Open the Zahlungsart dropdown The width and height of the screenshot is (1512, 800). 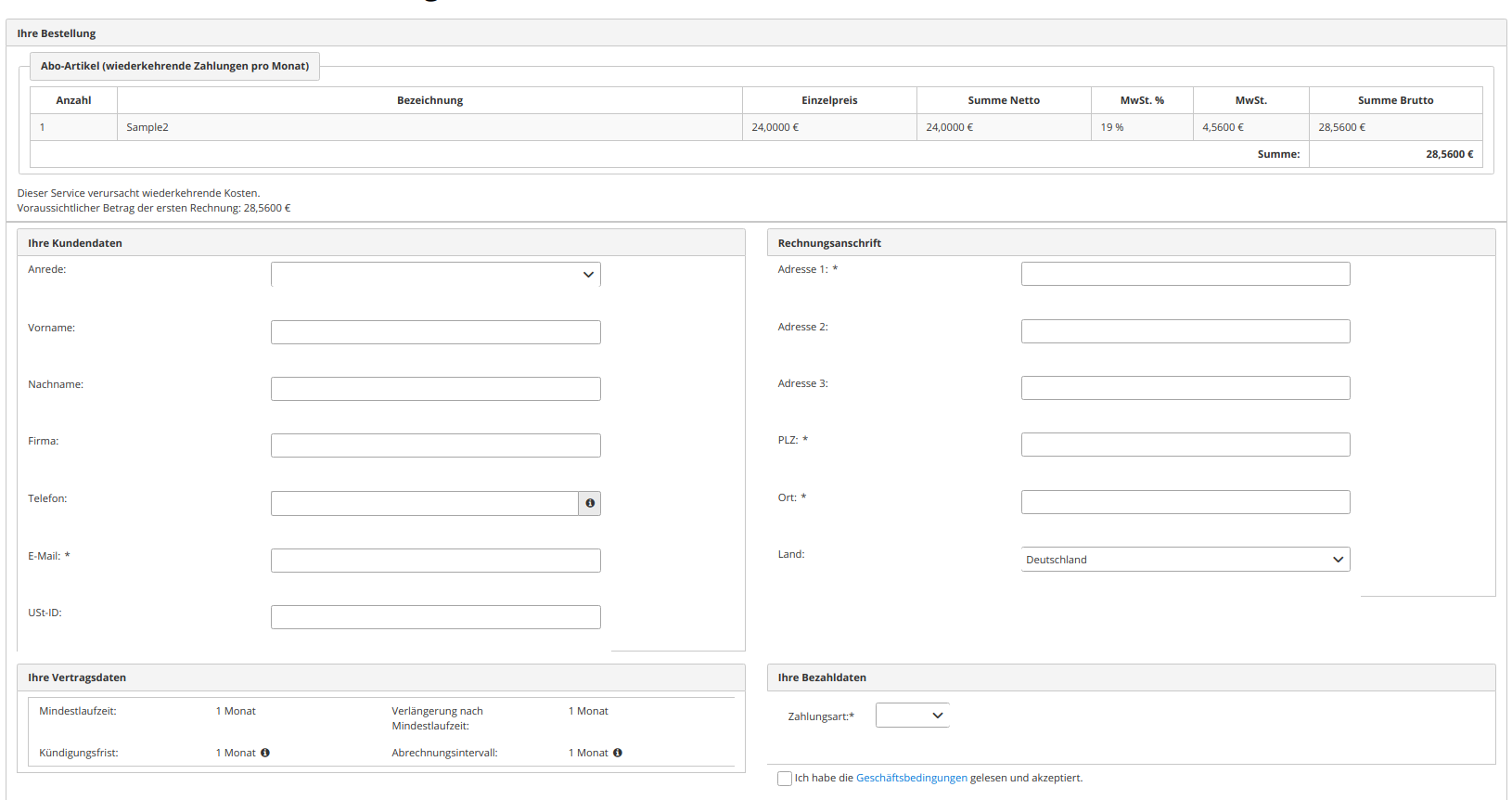pyautogui.click(x=912, y=716)
